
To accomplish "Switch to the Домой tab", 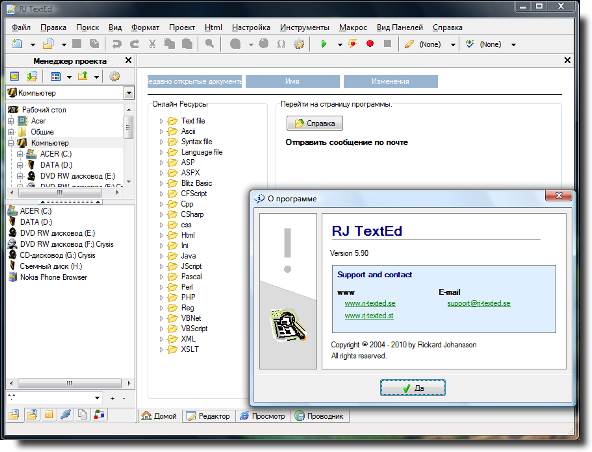I will (x=159, y=416).
